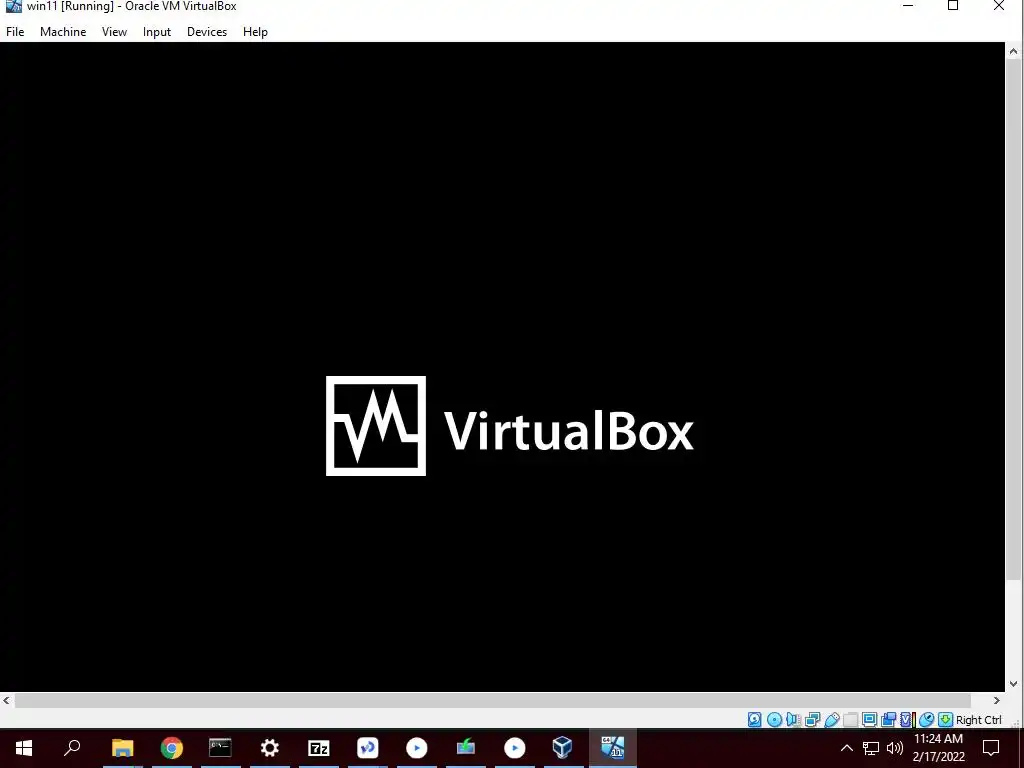
Task: Select the running win11 VM taskbar icon
Action: point(613,748)
